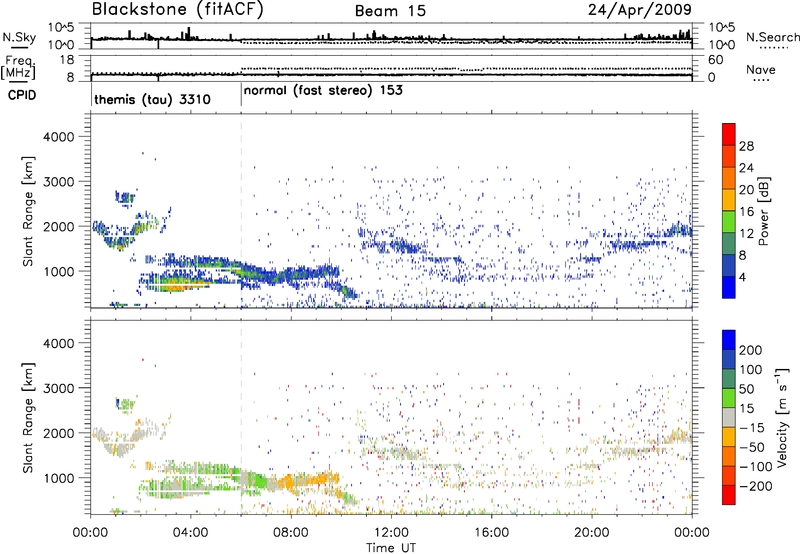Click the "12" label on the power scale
The width and height of the screenshot is (800, 554).
[x=746, y=234]
